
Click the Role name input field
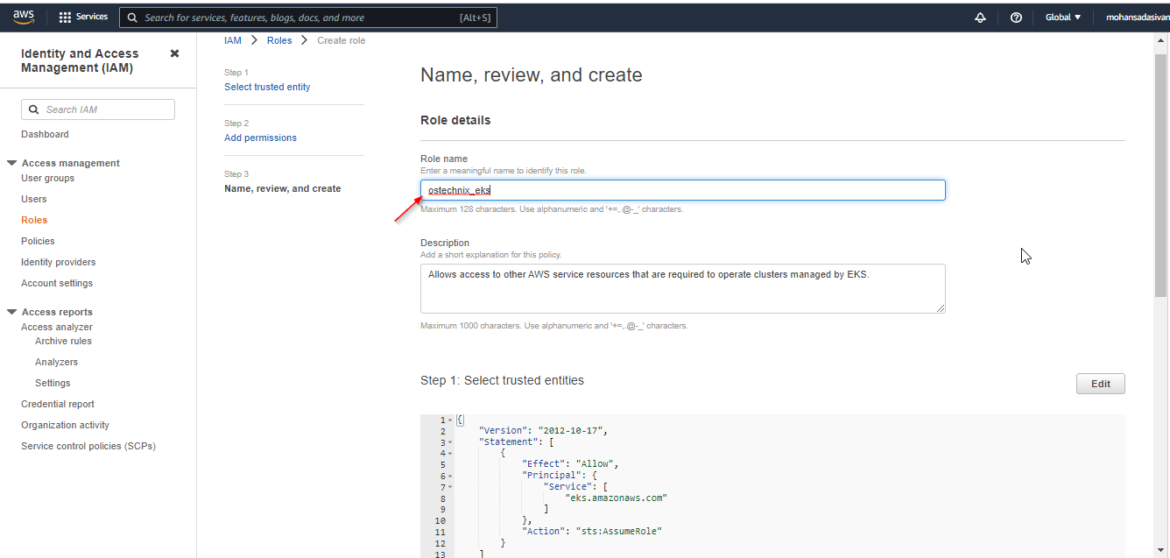click(x=683, y=190)
